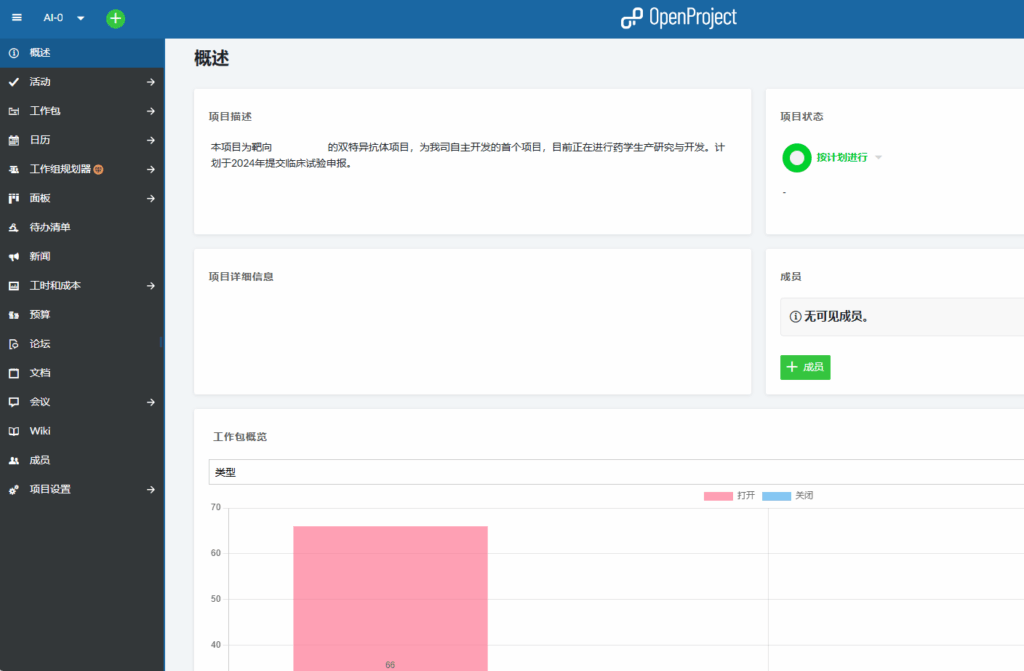Toggle the 打开 pink legend swatch
This screenshot has width=1024, height=671.
[718, 496]
